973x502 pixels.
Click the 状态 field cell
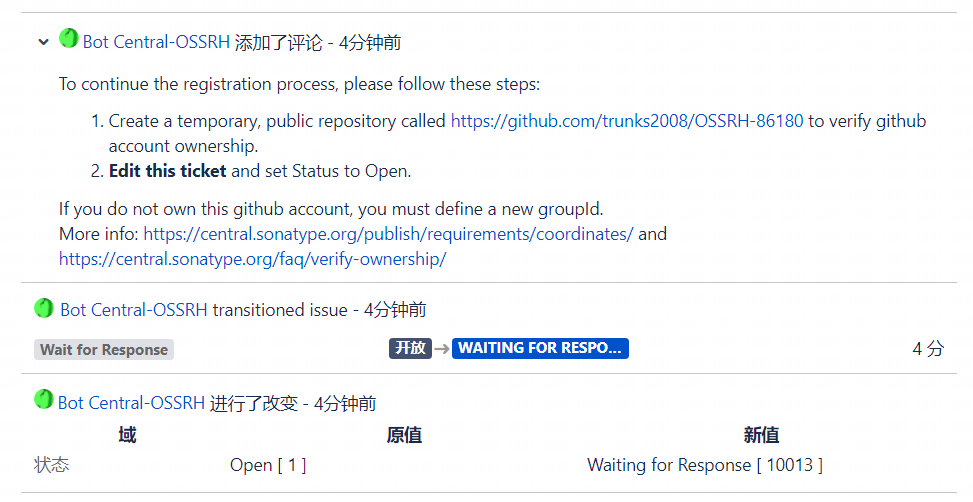point(52,465)
